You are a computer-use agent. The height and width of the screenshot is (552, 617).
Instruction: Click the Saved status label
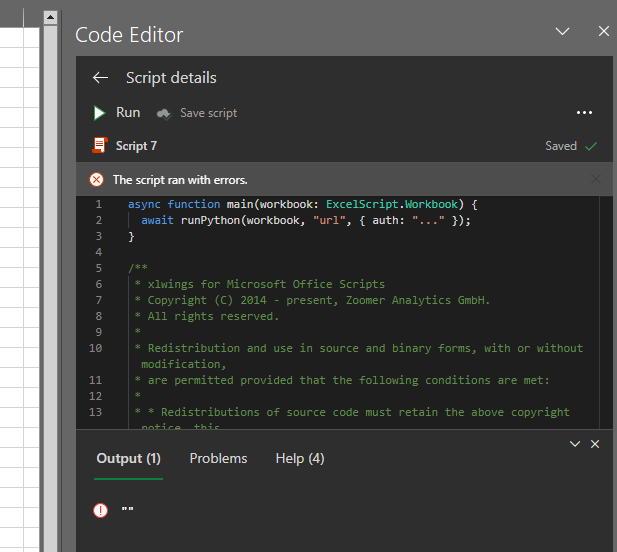pyautogui.click(x=561, y=146)
